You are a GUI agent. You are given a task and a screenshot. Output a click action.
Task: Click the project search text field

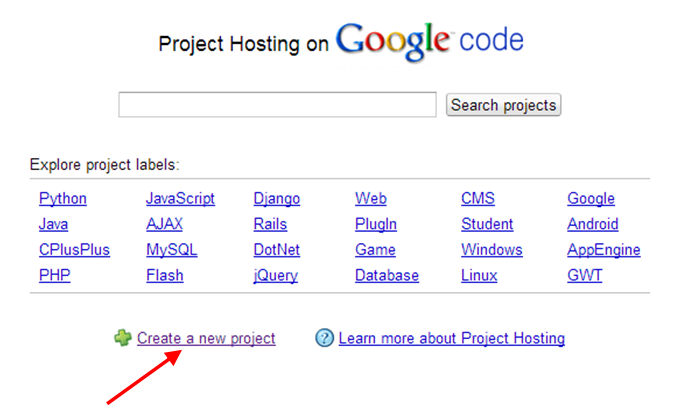click(277, 105)
